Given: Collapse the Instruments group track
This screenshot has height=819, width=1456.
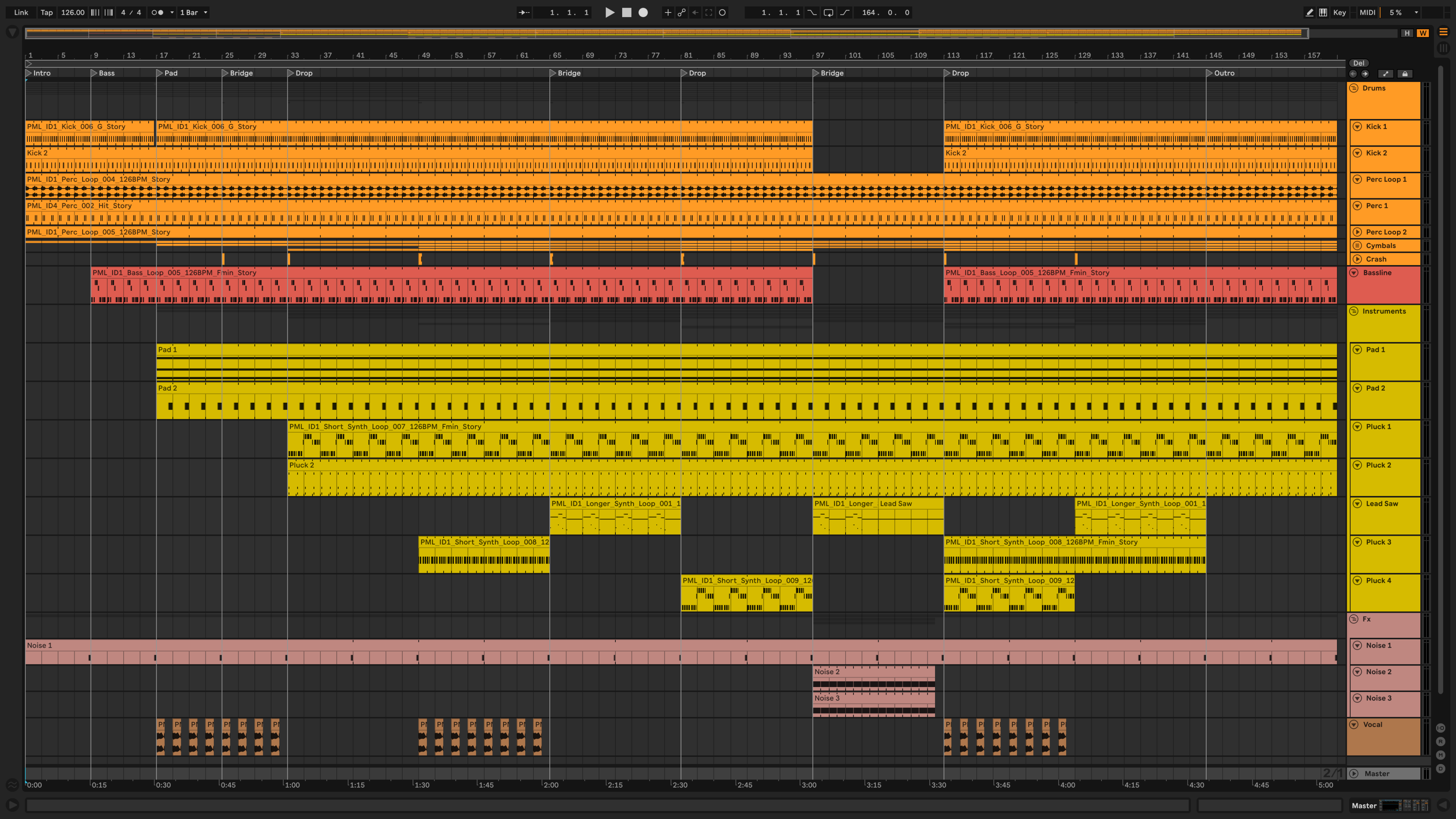Looking at the screenshot, I should (1354, 311).
